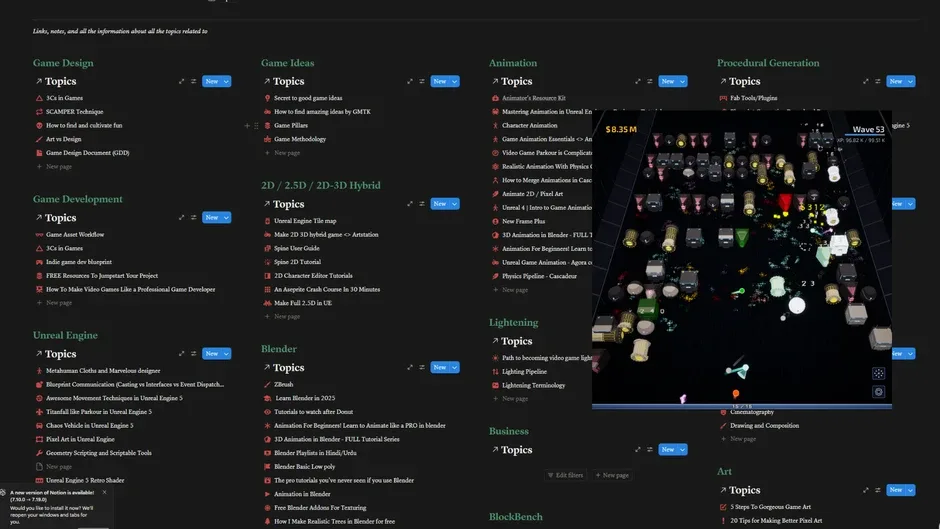This screenshot has width=940, height=529.
Task: Open the filter icon in Business Topics
Action: pos(650,449)
